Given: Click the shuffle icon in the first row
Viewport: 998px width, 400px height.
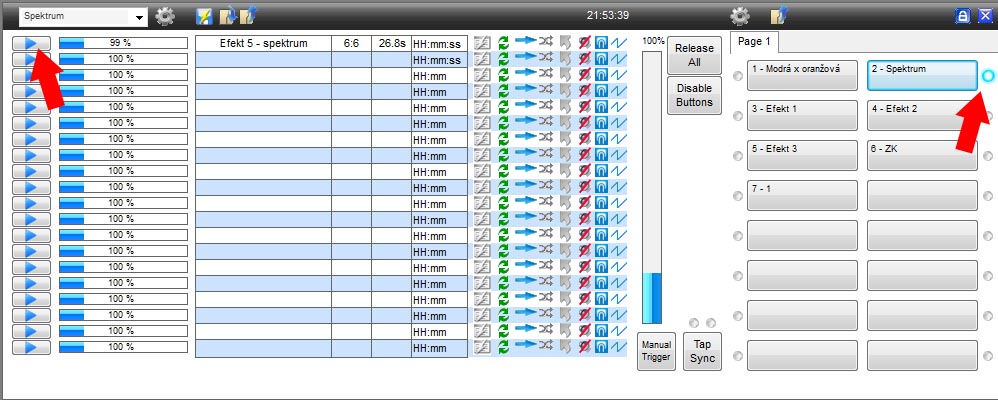Looking at the screenshot, I should (546, 43).
